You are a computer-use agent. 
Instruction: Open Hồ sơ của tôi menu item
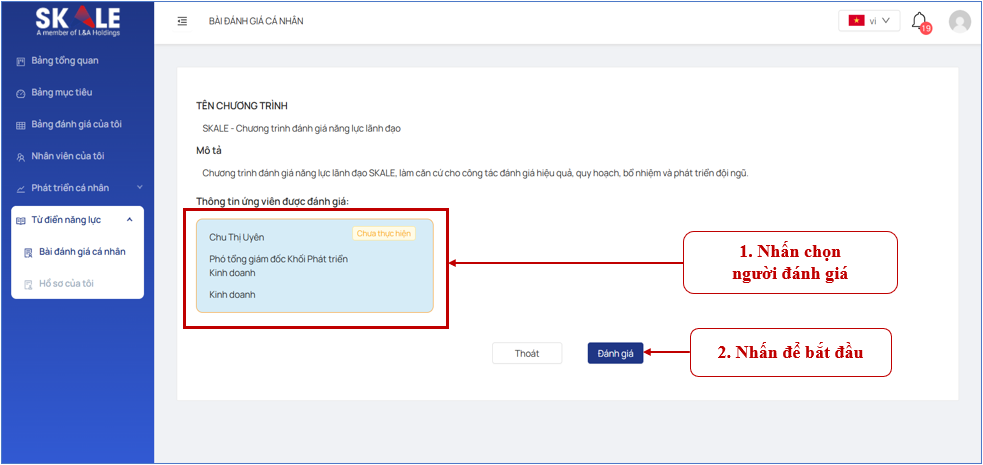(x=68, y=284)
